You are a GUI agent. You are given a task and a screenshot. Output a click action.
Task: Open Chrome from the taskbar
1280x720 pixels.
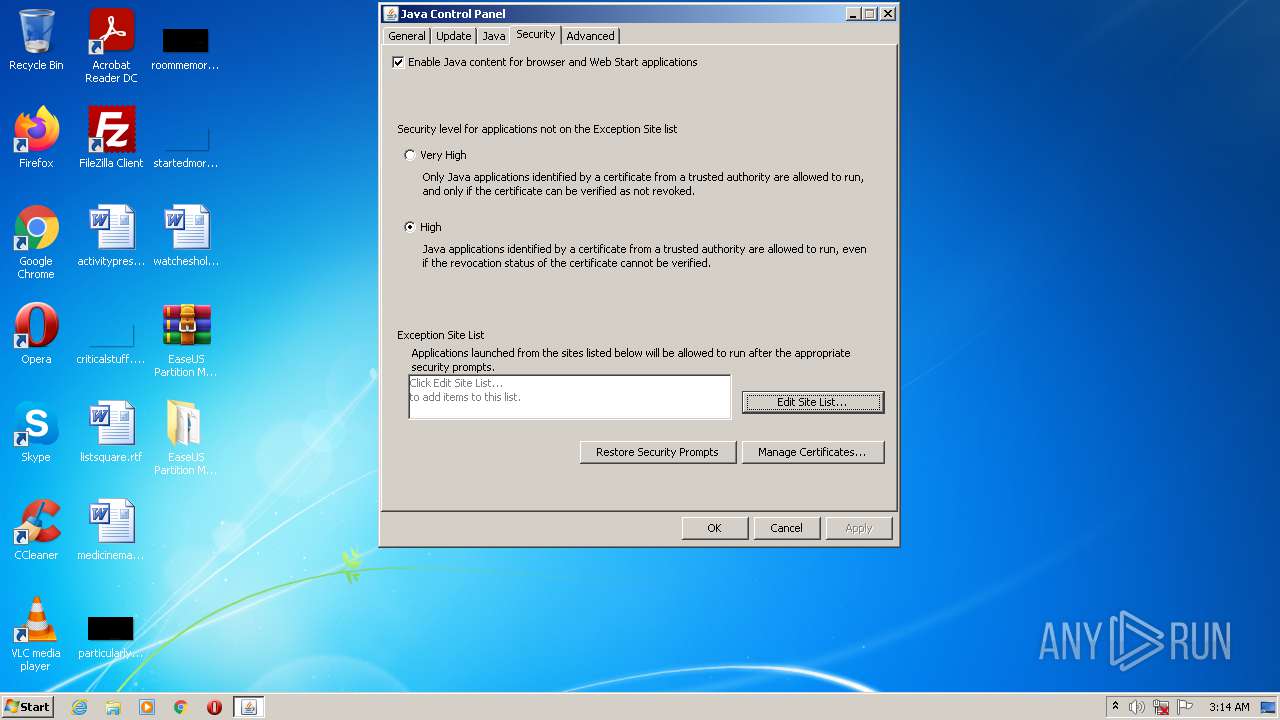[181, 707]
